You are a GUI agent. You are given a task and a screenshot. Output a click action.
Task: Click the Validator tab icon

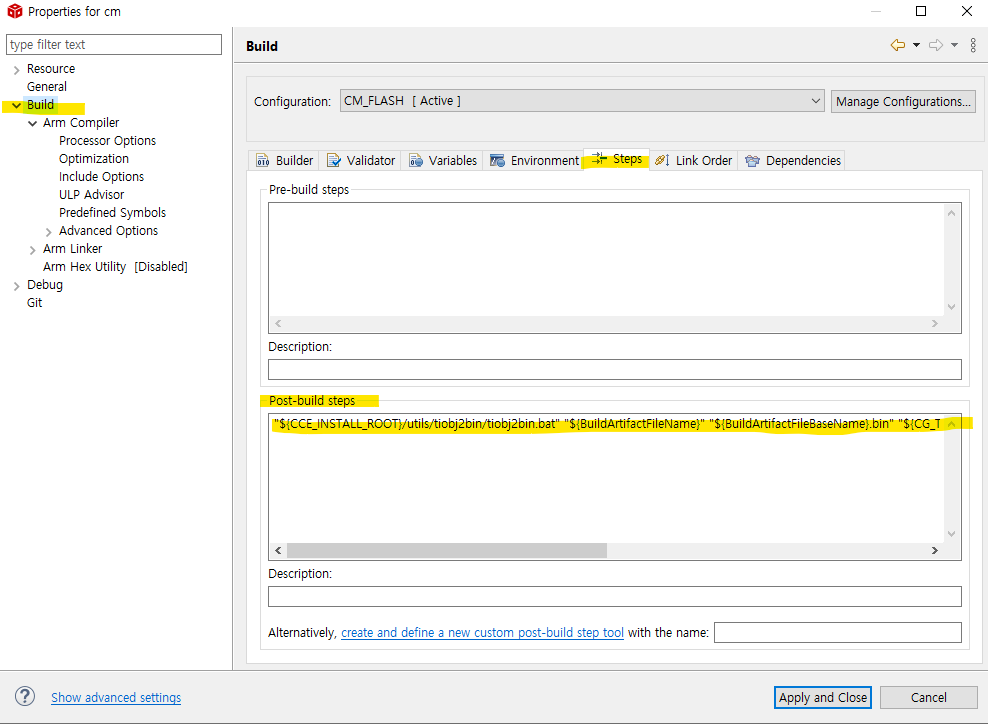click(333, 161)
